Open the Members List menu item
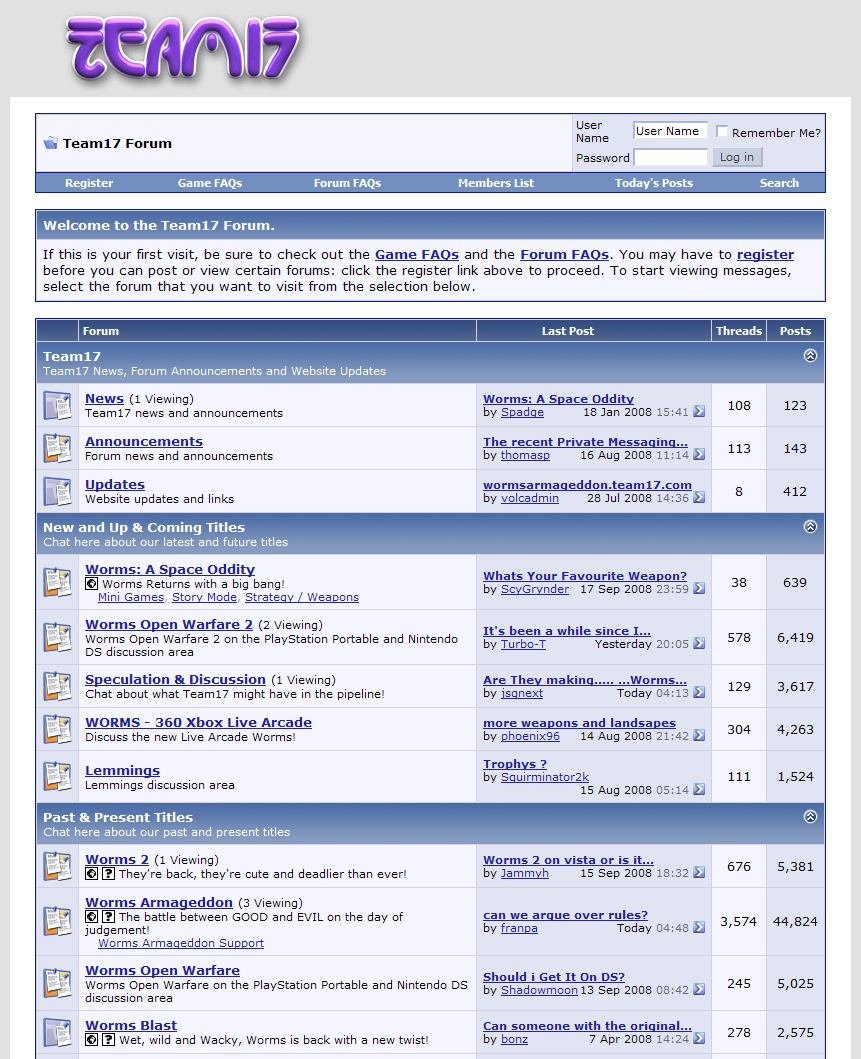Screen dimensions: 861x1059 click(496, 183)
